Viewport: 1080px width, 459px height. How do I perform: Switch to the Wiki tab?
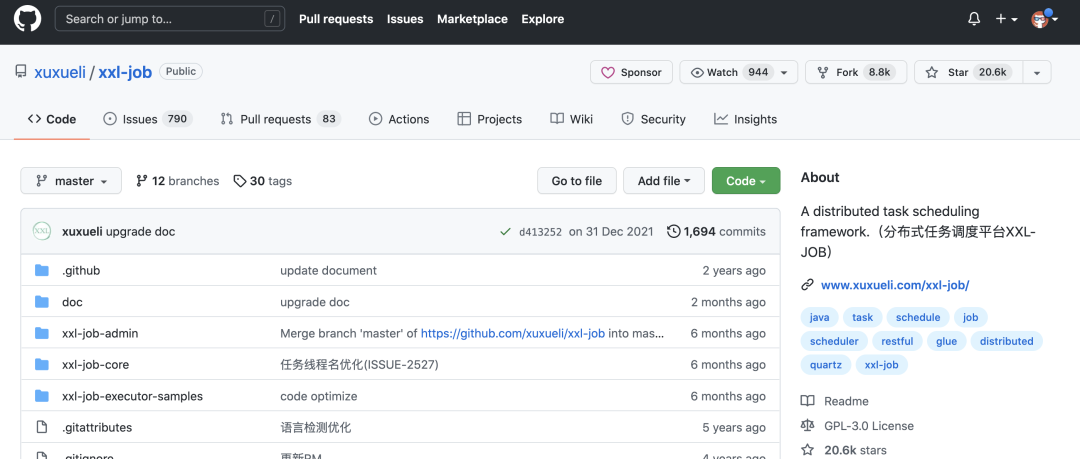(572, 119)
